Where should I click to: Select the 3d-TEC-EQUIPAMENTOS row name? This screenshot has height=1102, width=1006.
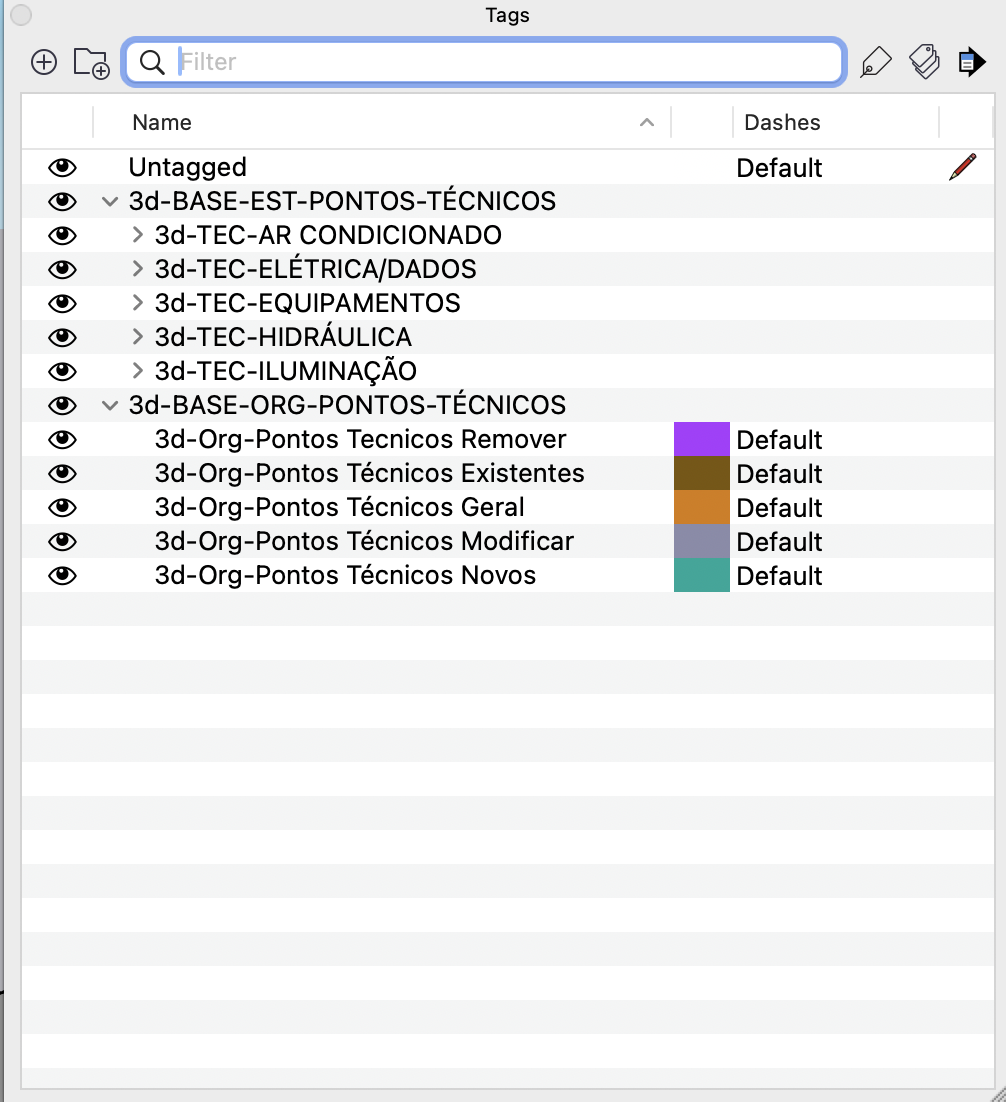tap(308, 303)
